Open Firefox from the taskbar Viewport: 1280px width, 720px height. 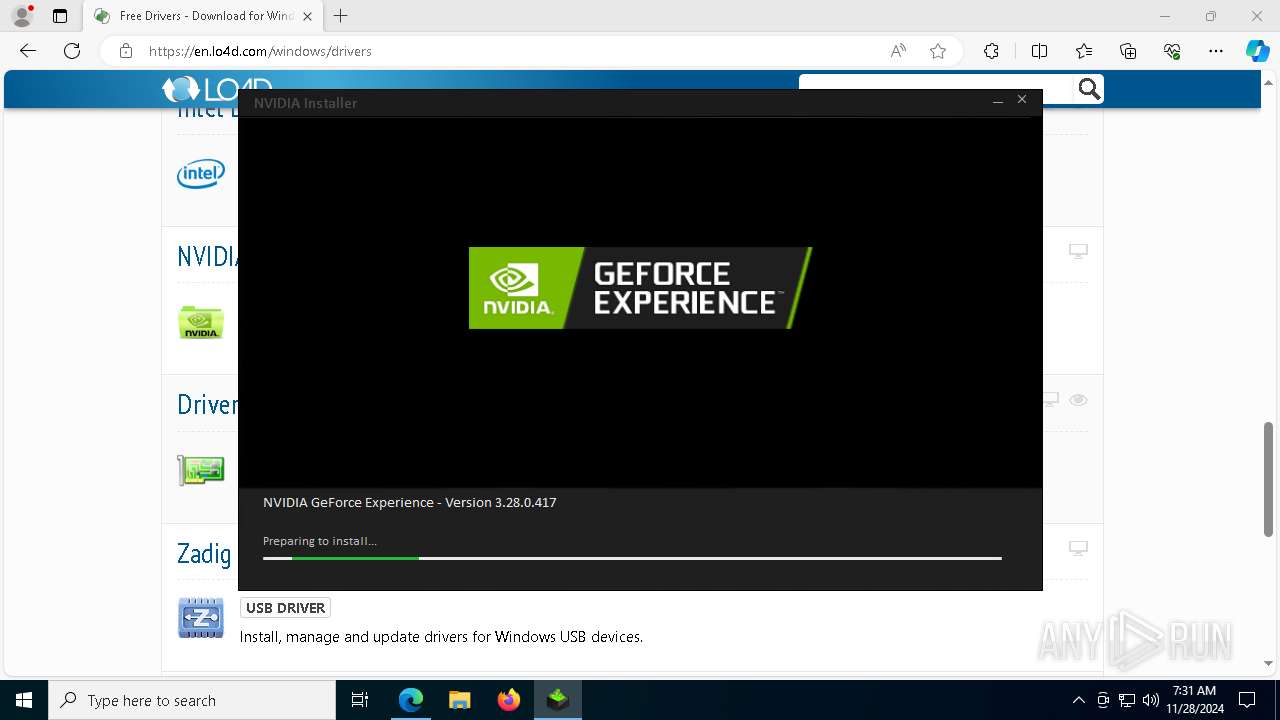[x=509, y=700]
